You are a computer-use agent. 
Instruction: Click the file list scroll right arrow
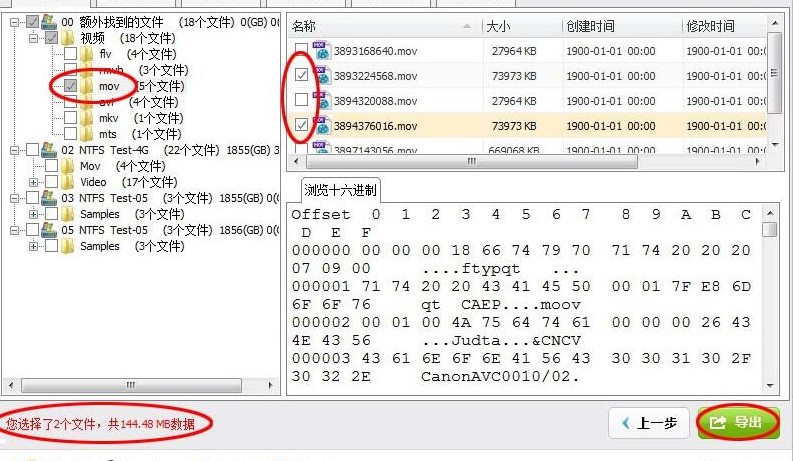click(758, 161)
